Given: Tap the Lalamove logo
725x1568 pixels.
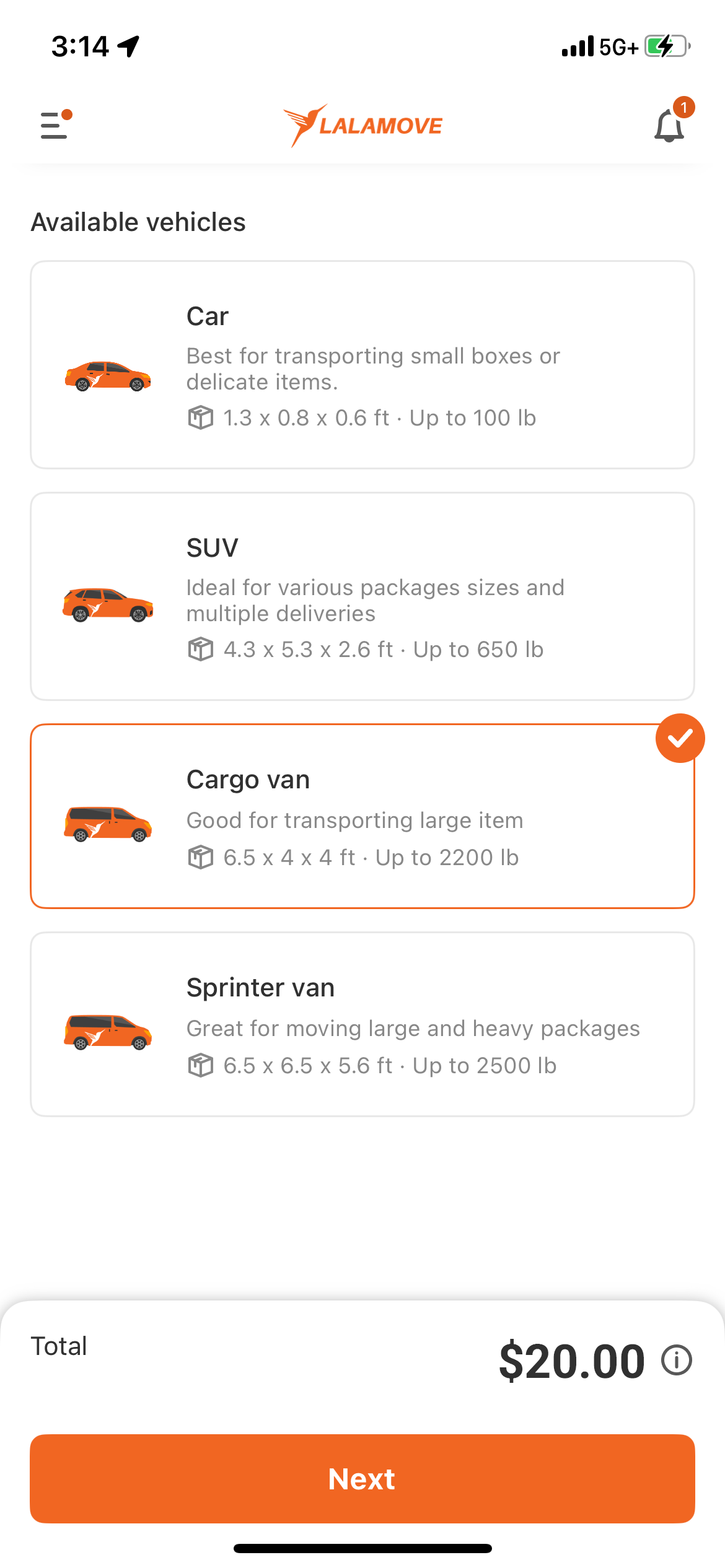Looking at the screenshot, I should pyautogui.click(x=362, y=126).
